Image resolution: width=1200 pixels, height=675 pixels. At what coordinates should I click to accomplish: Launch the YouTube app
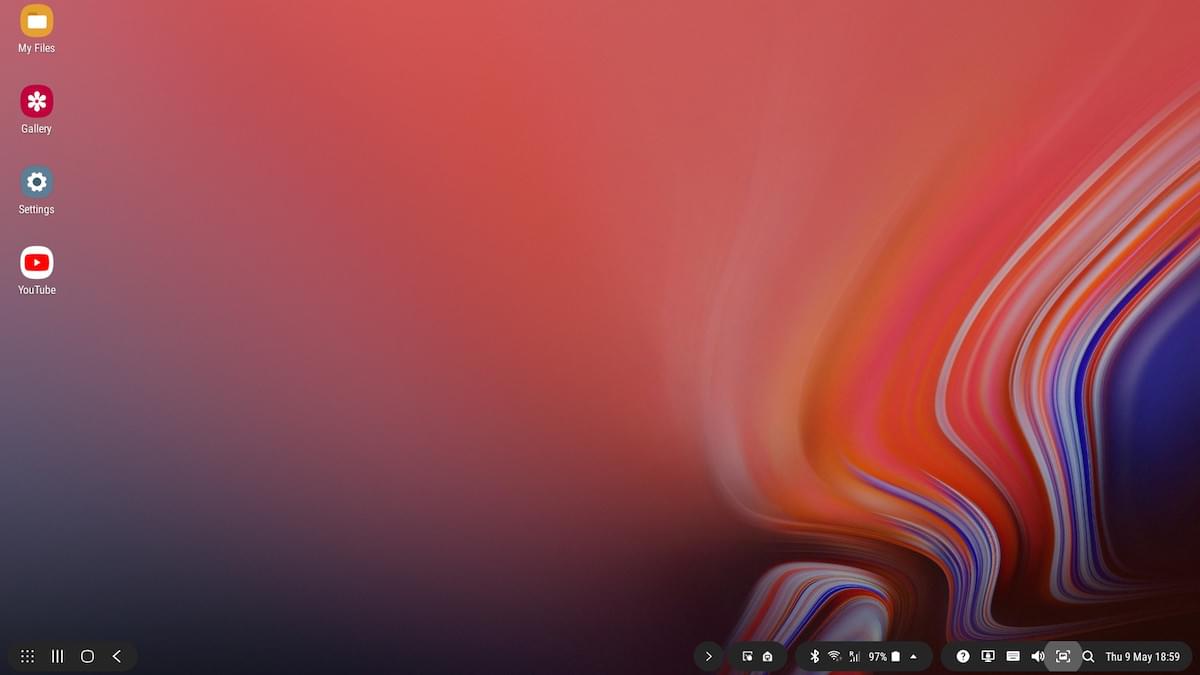[37, 263]
